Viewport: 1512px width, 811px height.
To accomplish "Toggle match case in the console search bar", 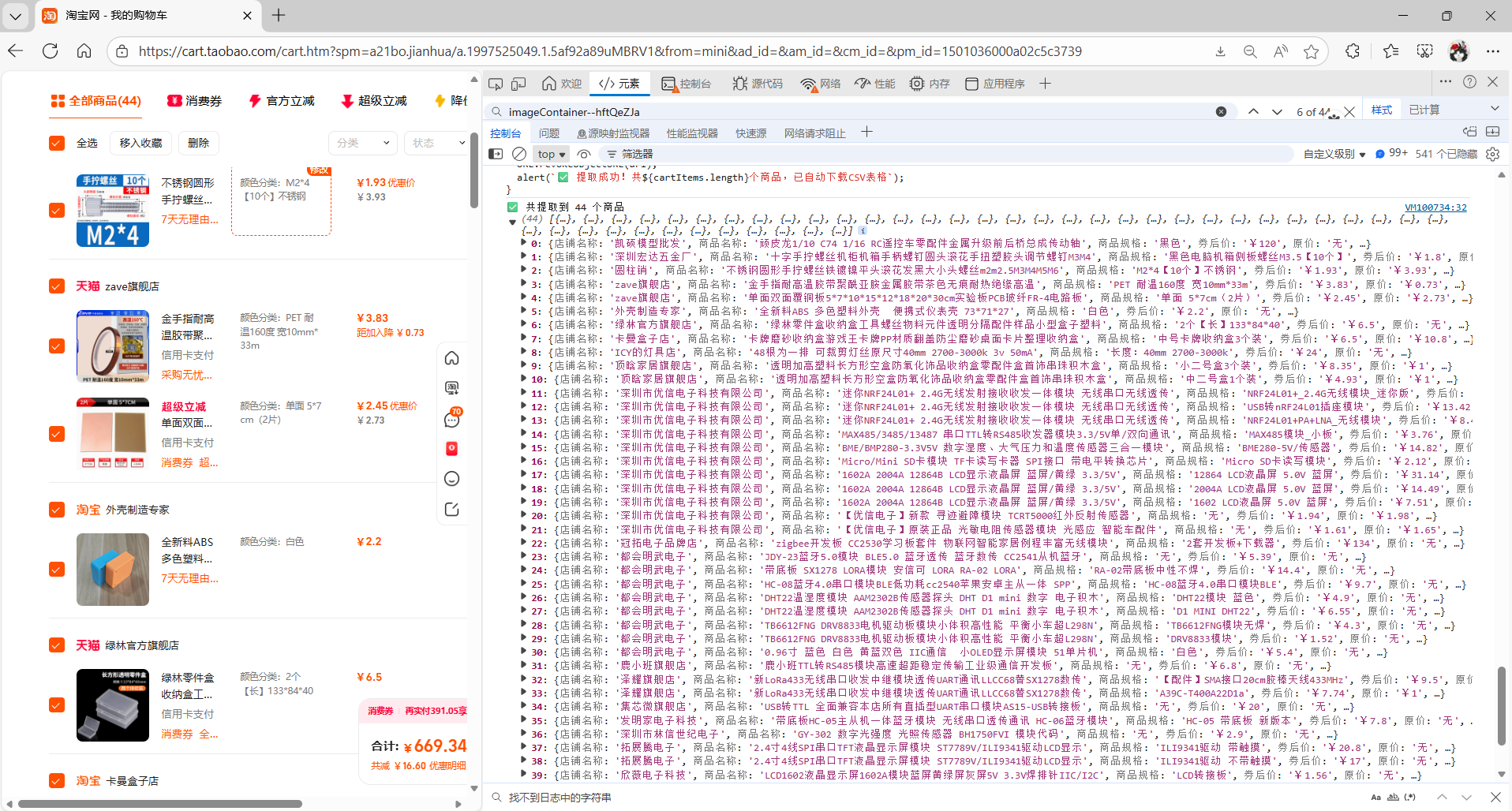I will click(1376, 798).
